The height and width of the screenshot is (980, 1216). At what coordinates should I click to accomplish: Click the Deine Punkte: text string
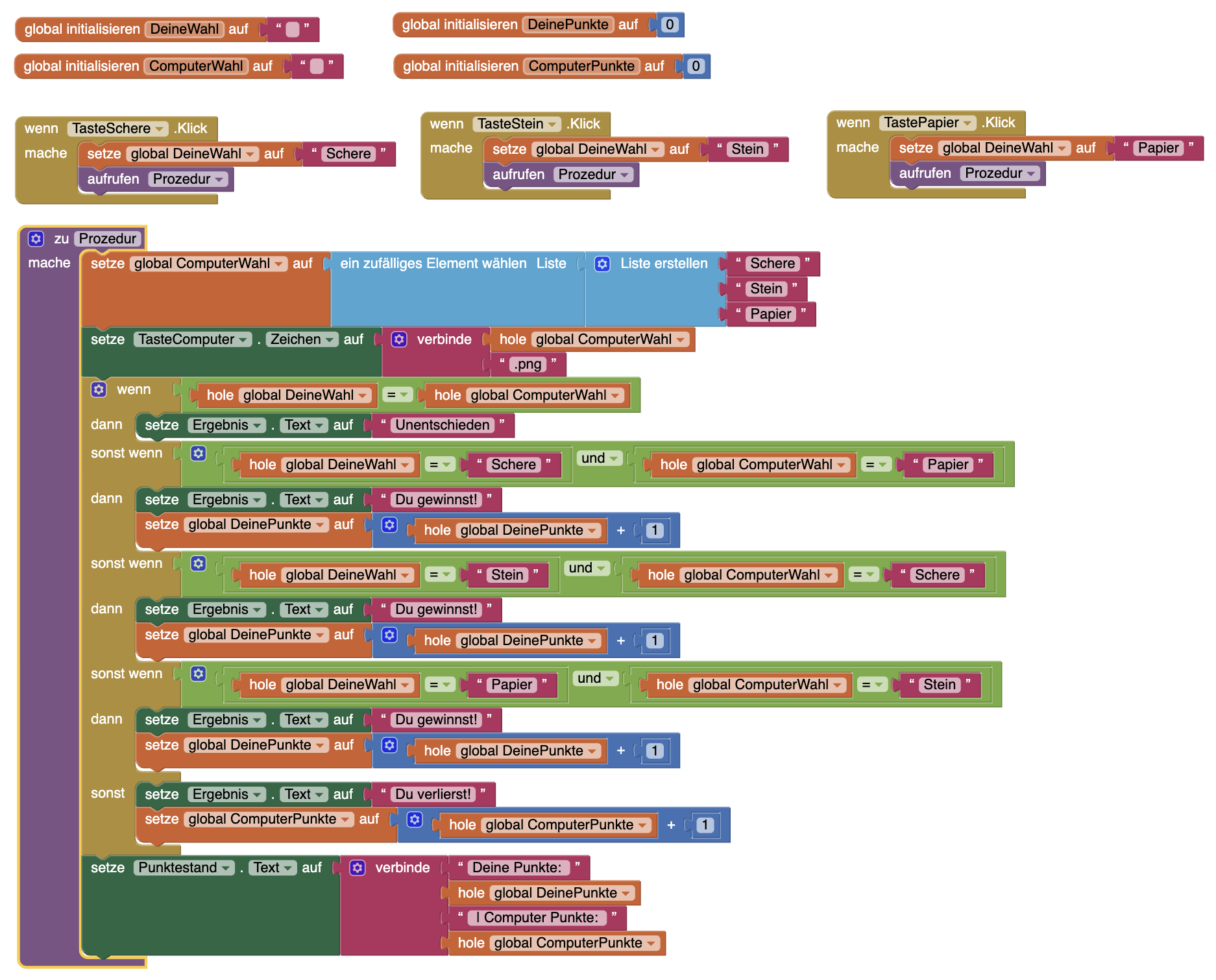[516, 868]
